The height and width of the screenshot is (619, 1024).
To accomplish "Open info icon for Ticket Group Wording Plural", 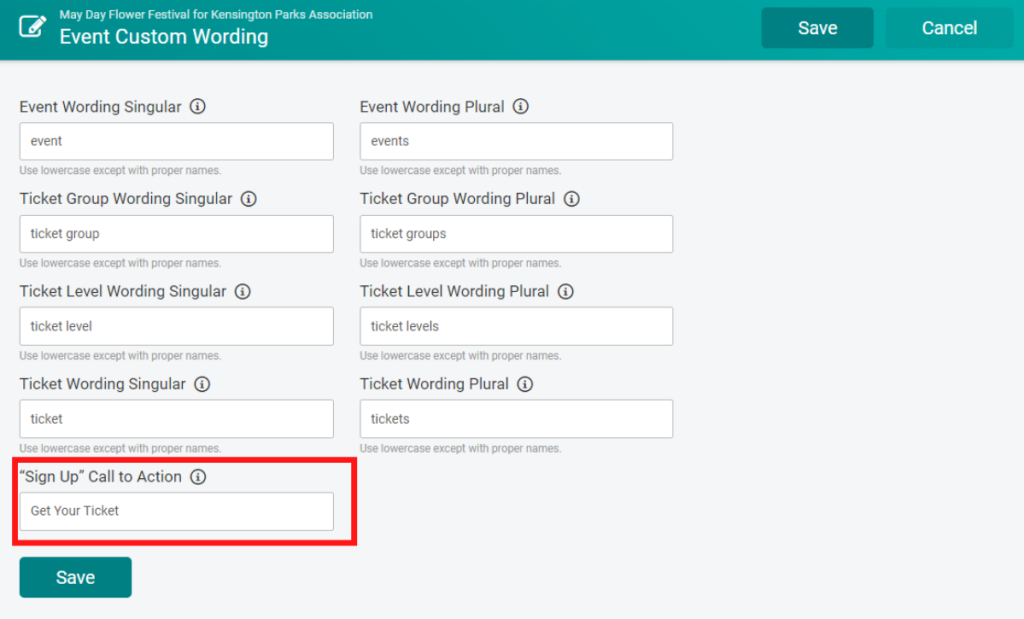I will [571, 199].
